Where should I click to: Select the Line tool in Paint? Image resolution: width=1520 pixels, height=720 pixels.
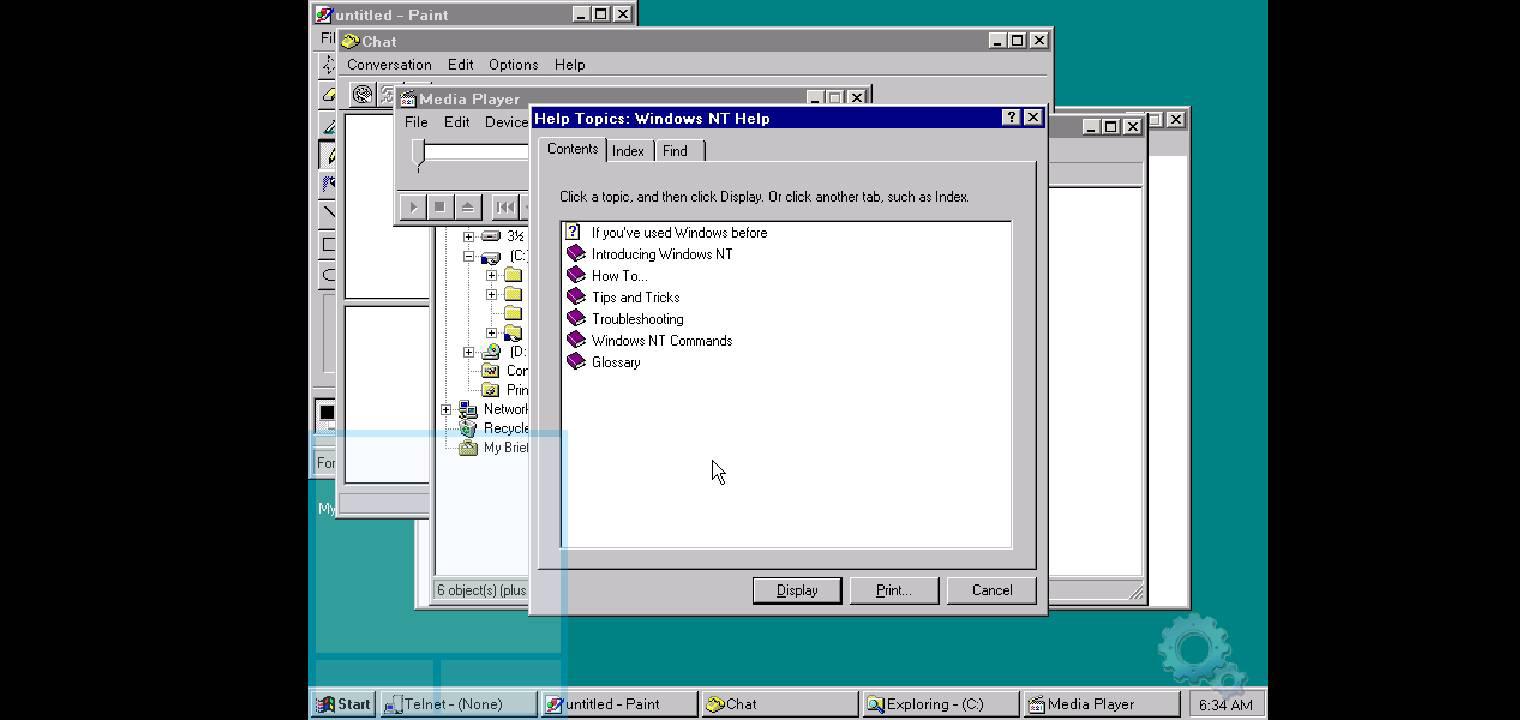(328, 212)
